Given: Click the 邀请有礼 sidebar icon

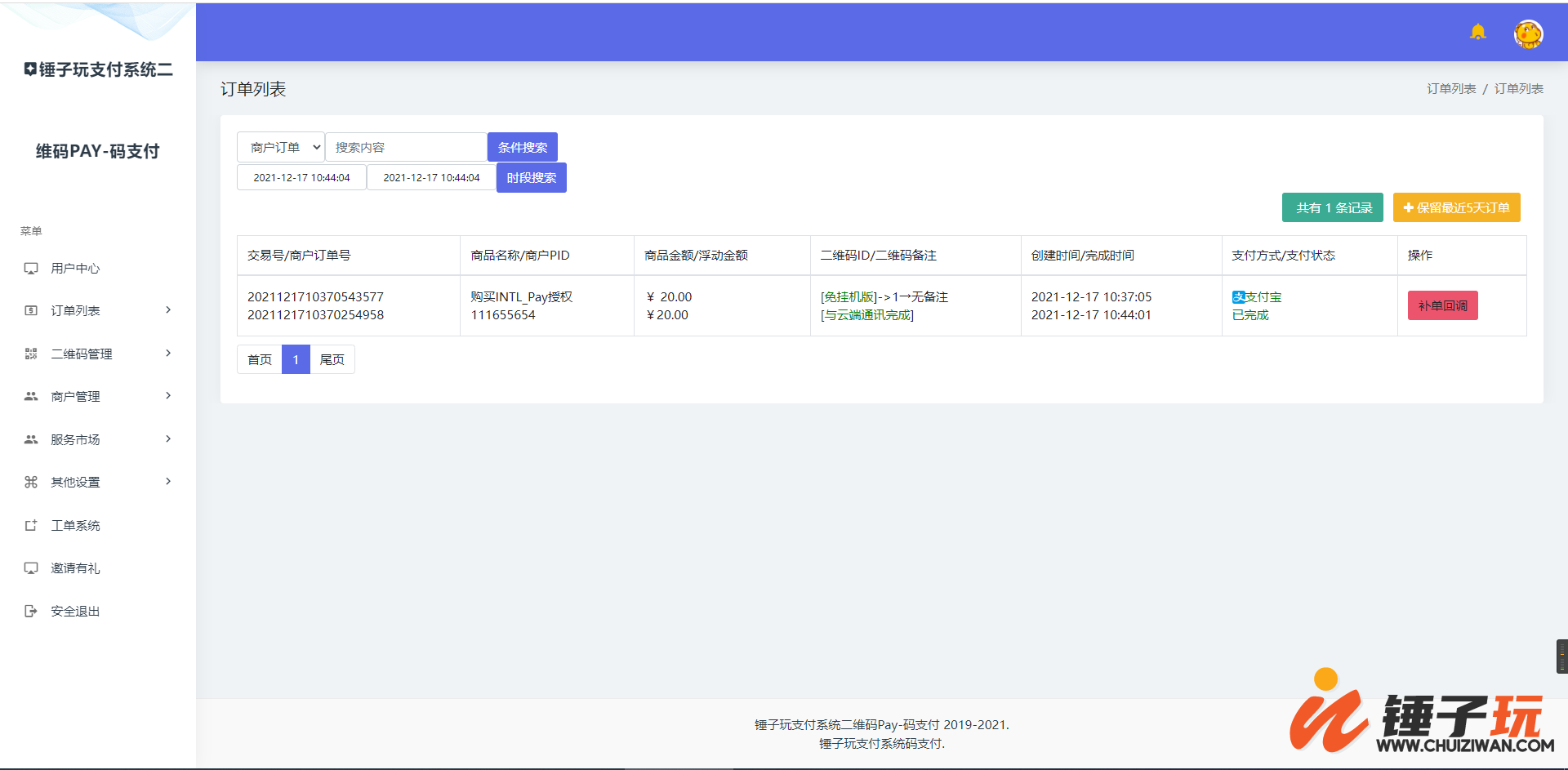Looking at the screenshot, I should pos(31,567).
